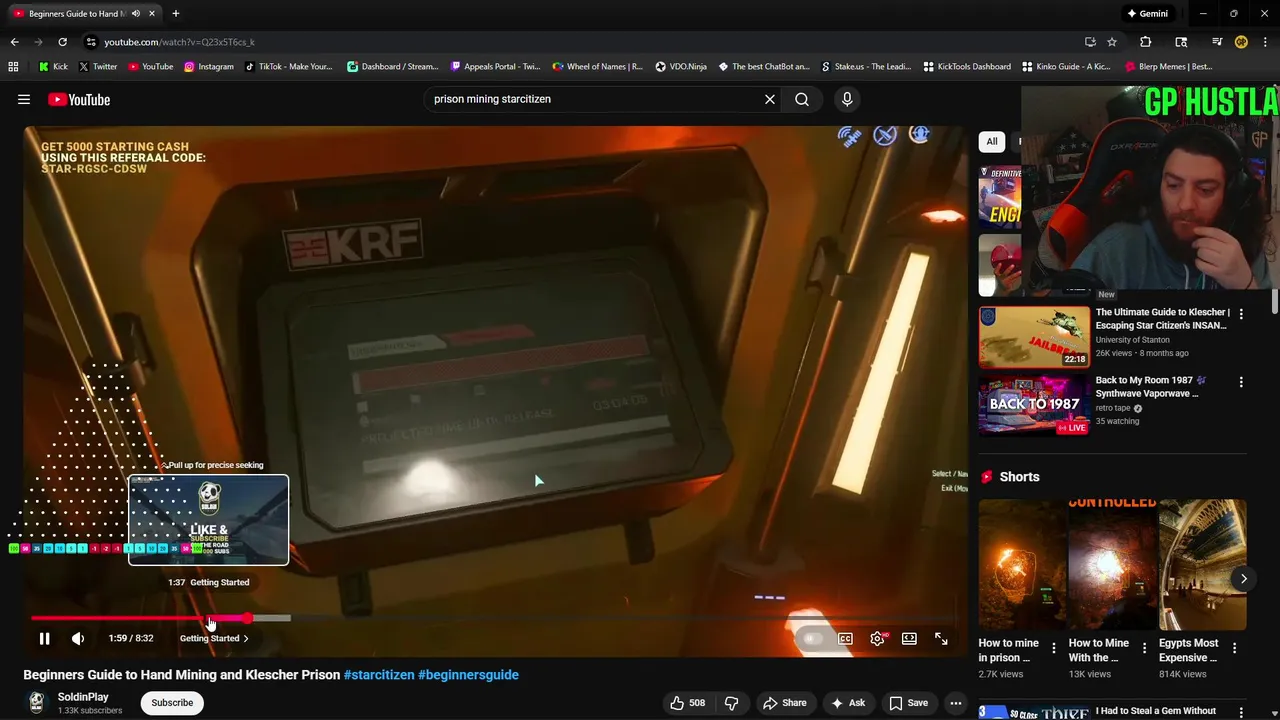The image size is (1280, 720).
Task: Go back in the browser
Action: click(x=14, y=42)
